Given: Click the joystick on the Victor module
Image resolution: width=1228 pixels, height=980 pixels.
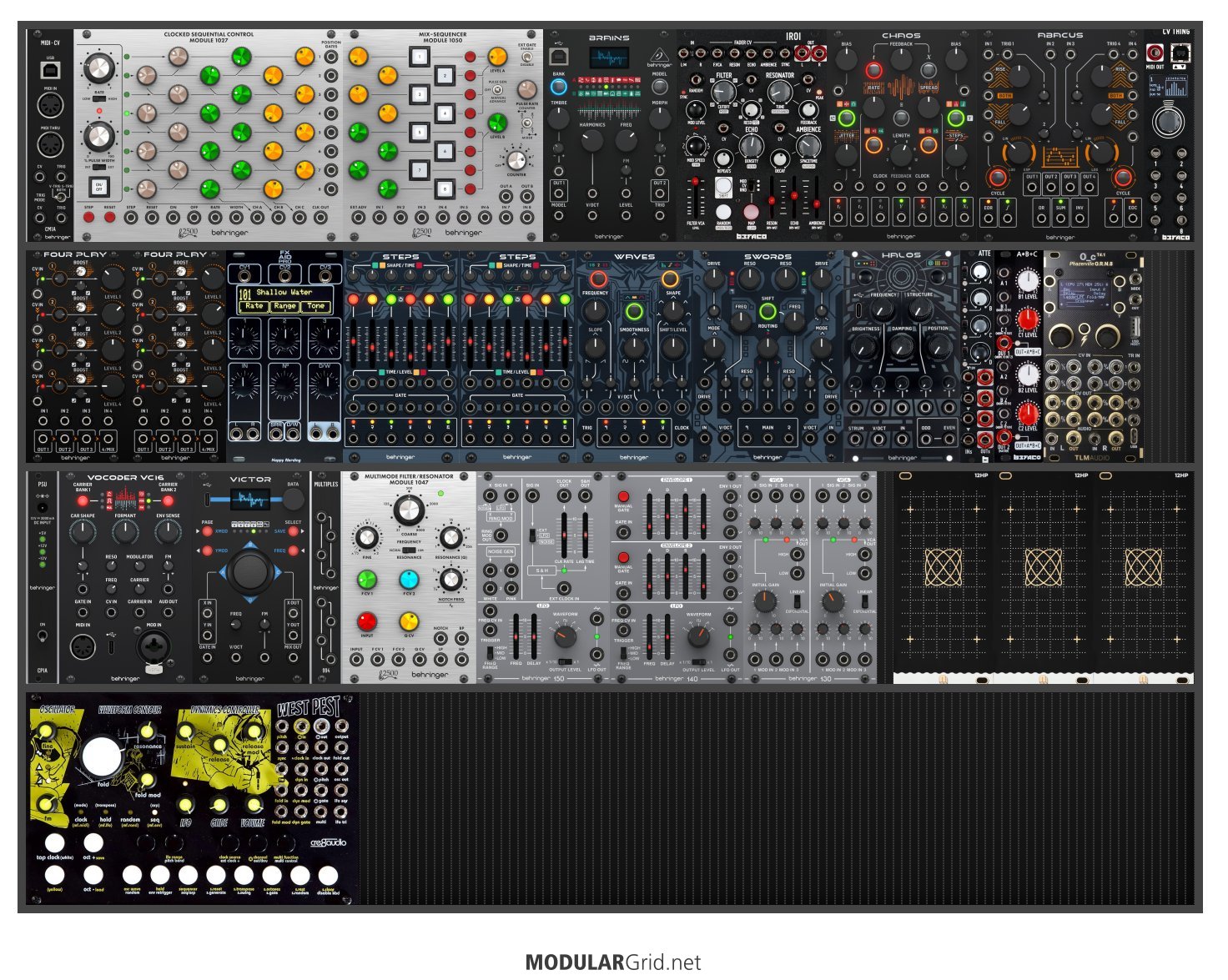Looking at the screenshot, I should (x=250, y=571).
